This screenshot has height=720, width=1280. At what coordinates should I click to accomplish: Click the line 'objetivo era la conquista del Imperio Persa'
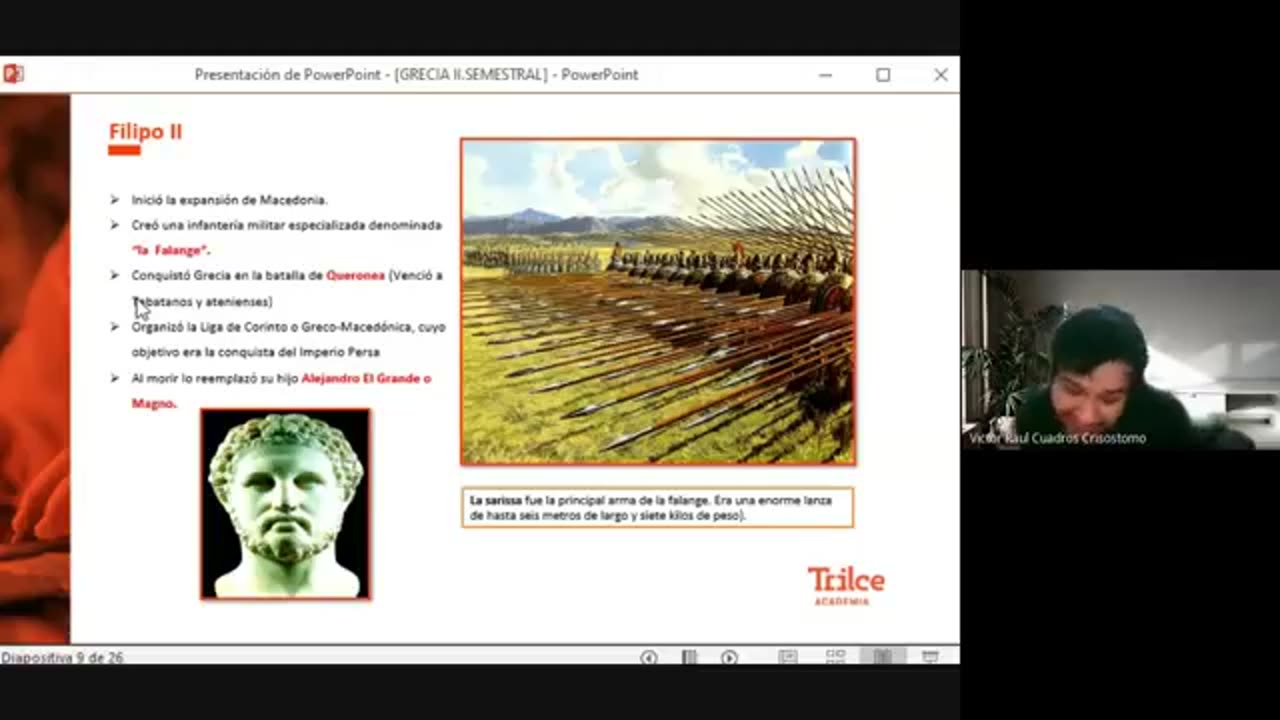point(255,353)
